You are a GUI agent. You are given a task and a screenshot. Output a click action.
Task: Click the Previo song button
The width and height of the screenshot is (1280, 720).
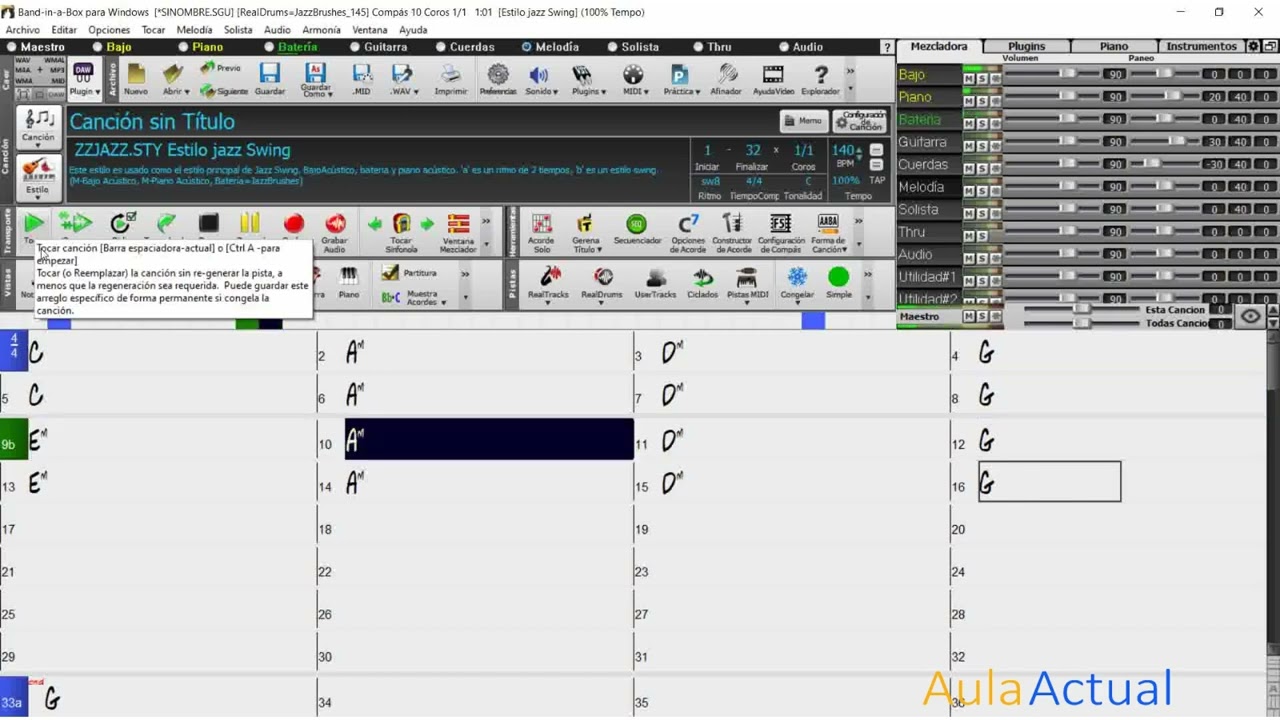[x=220, y=68]
